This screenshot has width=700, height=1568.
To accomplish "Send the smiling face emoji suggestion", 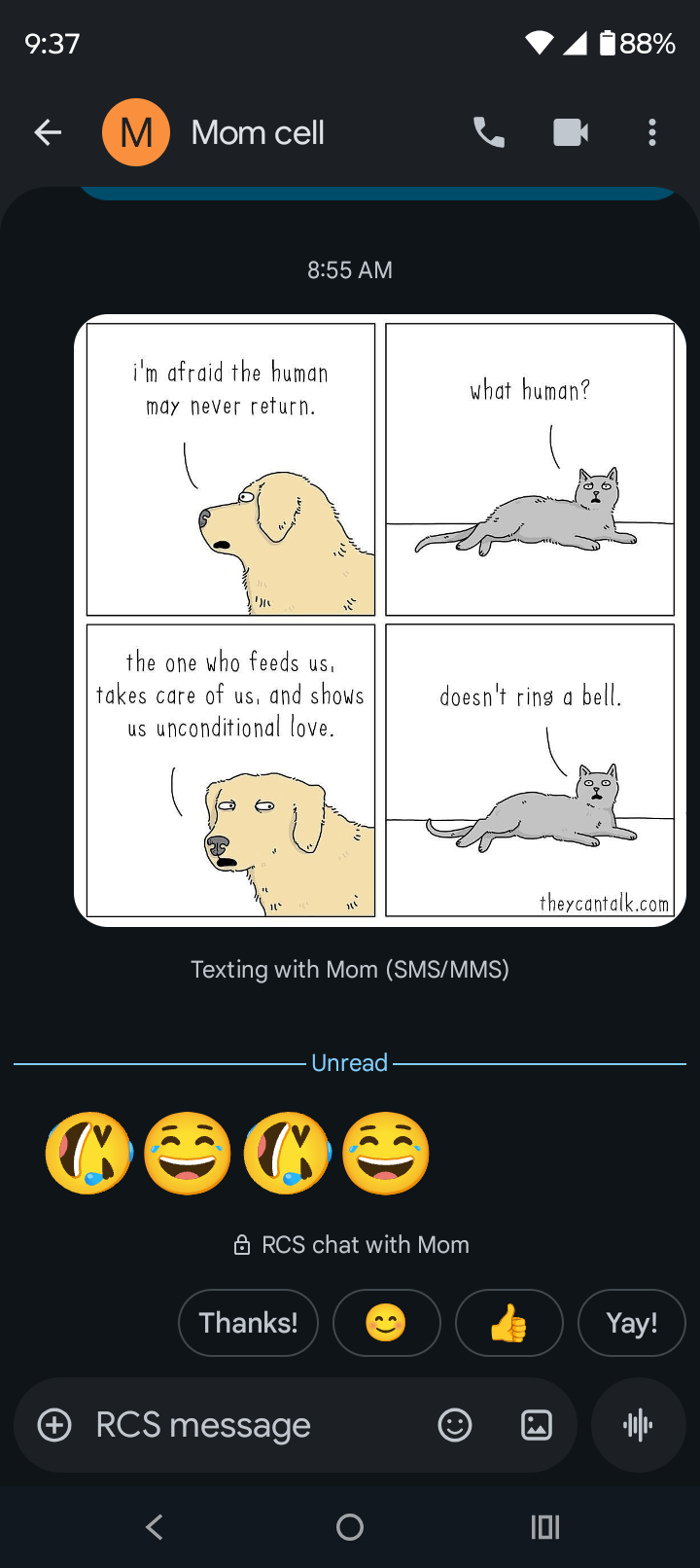I will pyautogui.click(x=386, y=1323).
